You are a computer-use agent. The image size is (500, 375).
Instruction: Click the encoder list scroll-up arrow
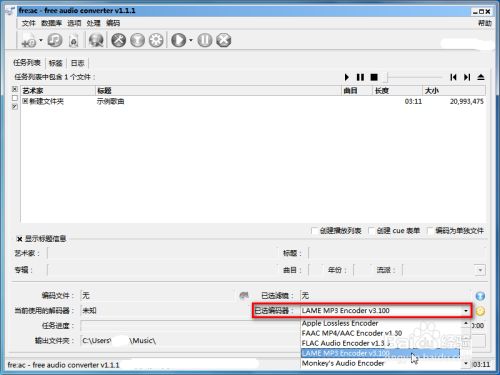pyautogui.click(x=466, y=323)
